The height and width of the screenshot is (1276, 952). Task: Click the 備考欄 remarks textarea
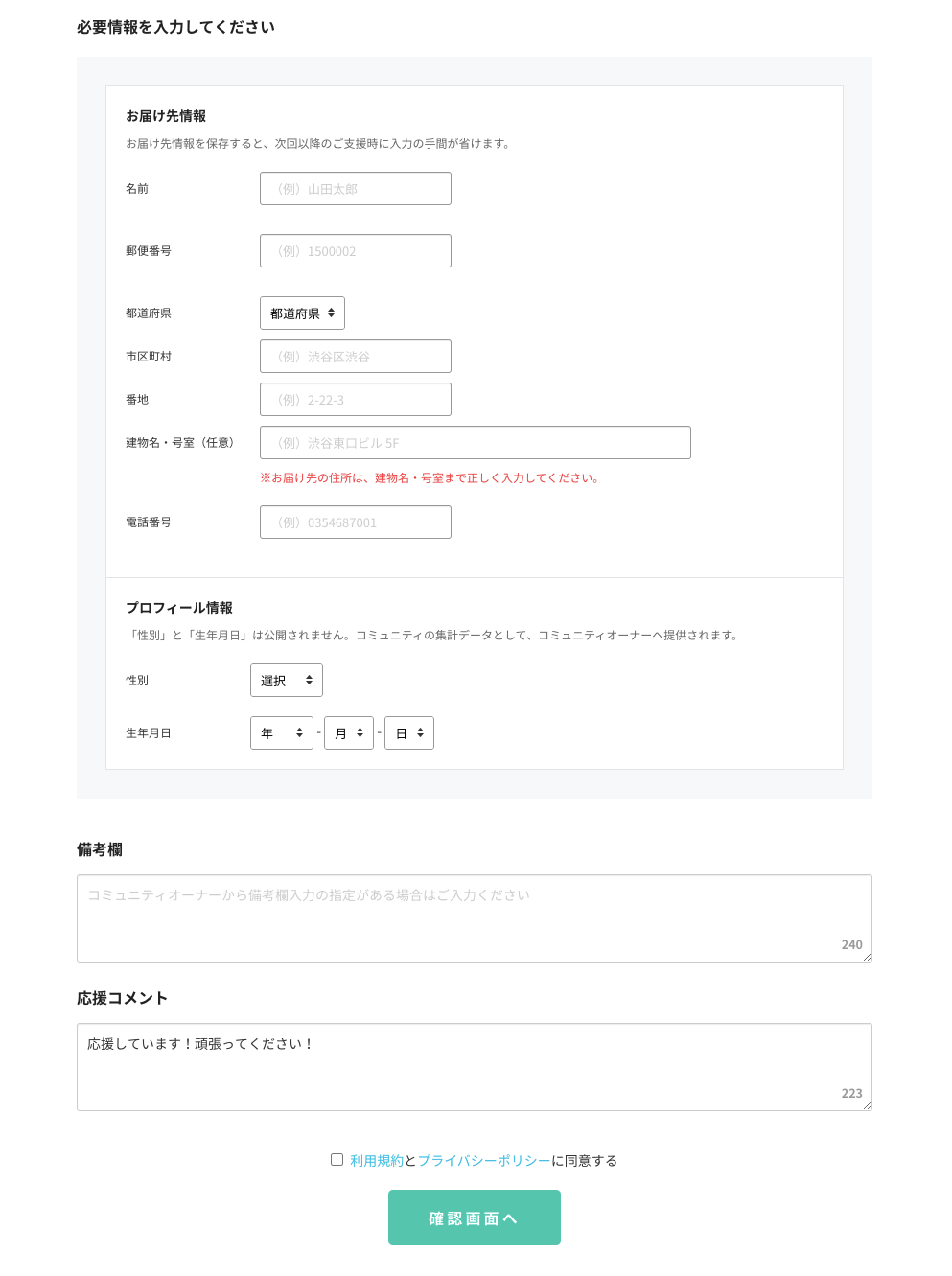(x=474, y=918)
